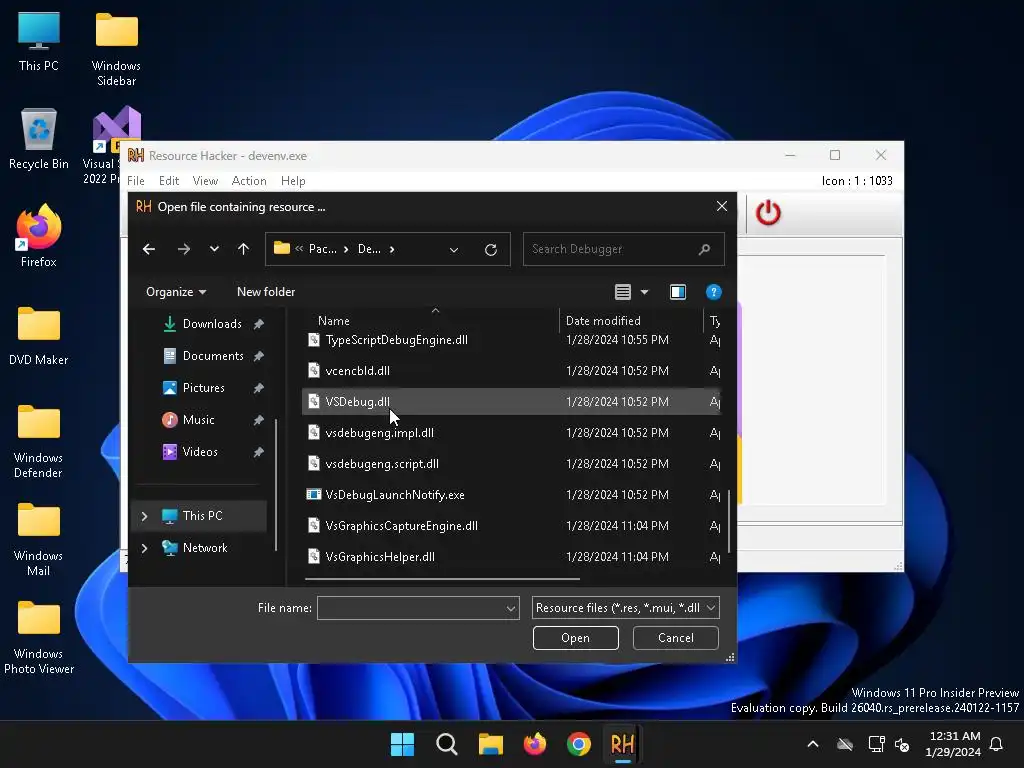Go back using the dialog's back arrow
This screenshot has width=1024, height=768.
tap(149, 249)
